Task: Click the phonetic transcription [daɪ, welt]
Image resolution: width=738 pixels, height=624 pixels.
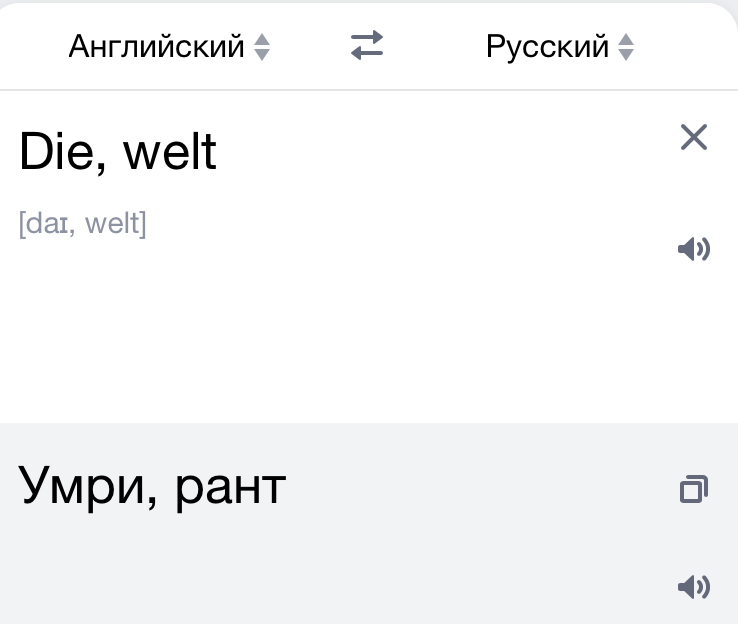Action: (82, 223)
